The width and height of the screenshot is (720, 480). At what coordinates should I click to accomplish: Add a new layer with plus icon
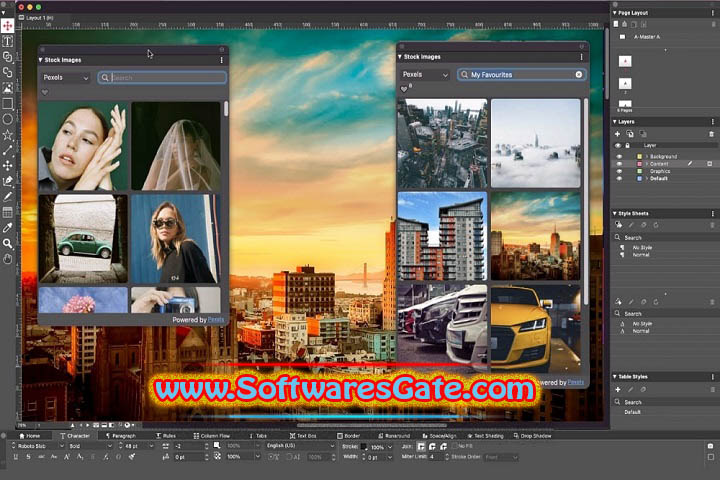(617, 134)
